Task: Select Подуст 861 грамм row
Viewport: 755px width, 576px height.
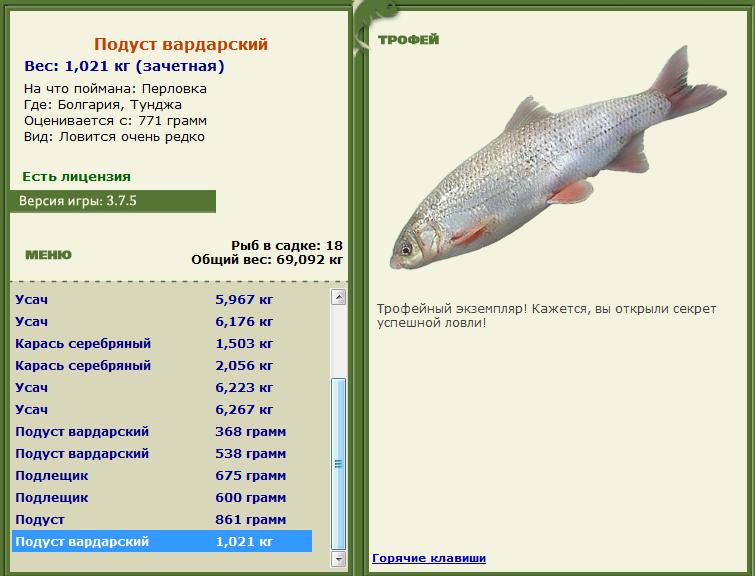Action: 162,520
